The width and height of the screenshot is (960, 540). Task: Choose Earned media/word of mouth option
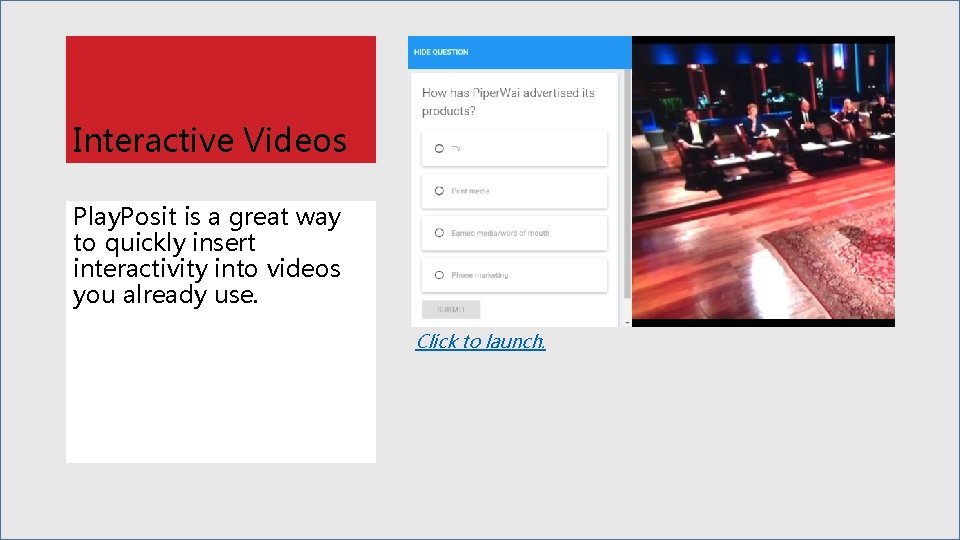pos(439,233)
